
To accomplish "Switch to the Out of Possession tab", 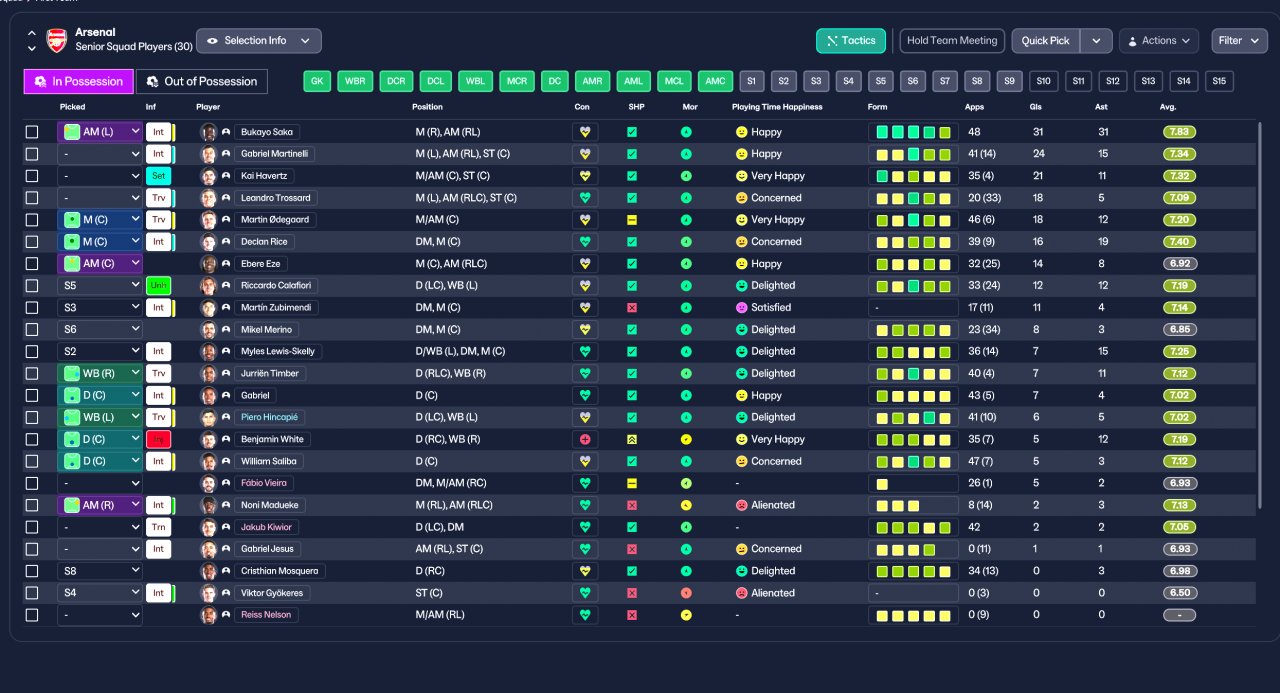I will [x=201, y=81].
